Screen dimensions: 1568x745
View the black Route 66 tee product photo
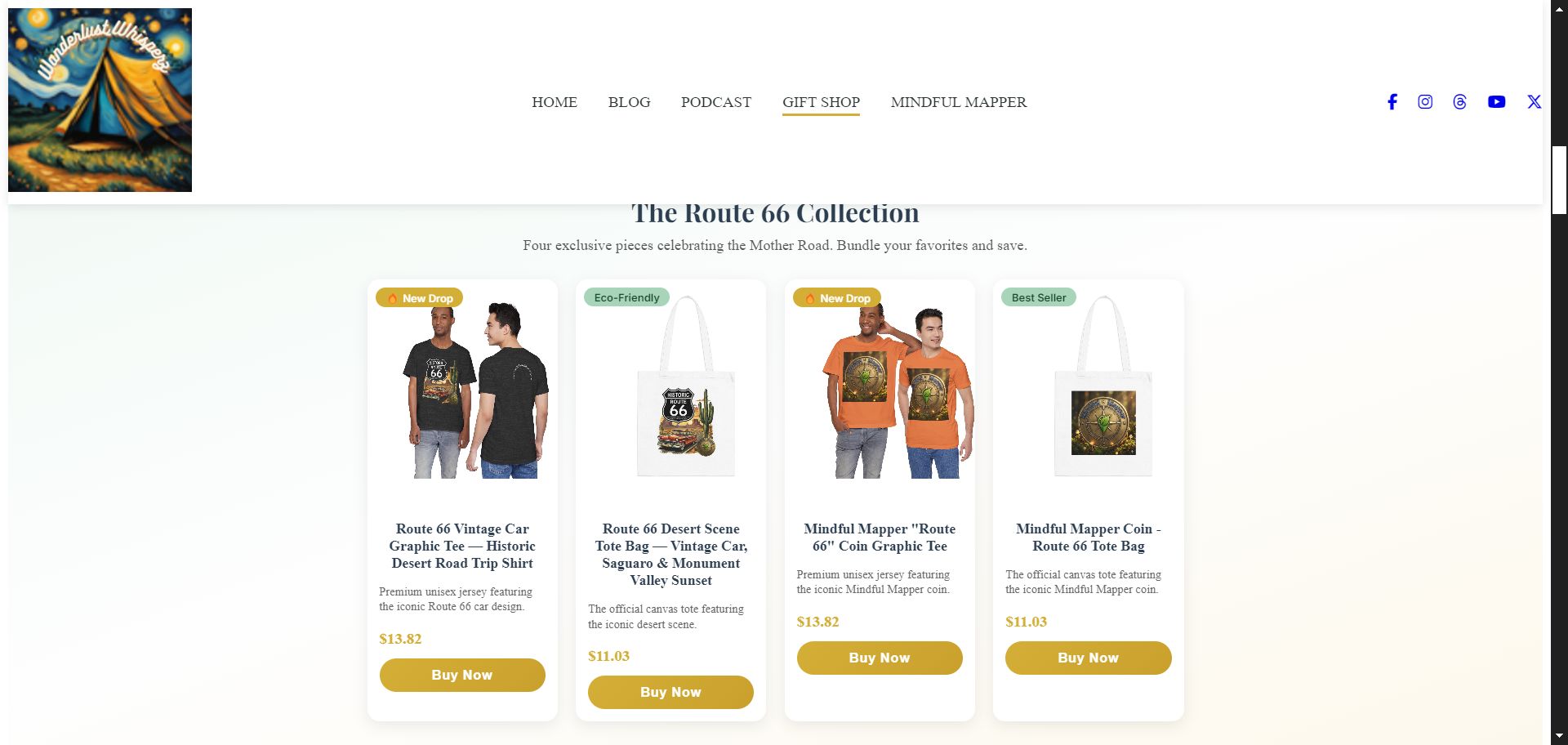pyautogui.click(x=476, y=390)
